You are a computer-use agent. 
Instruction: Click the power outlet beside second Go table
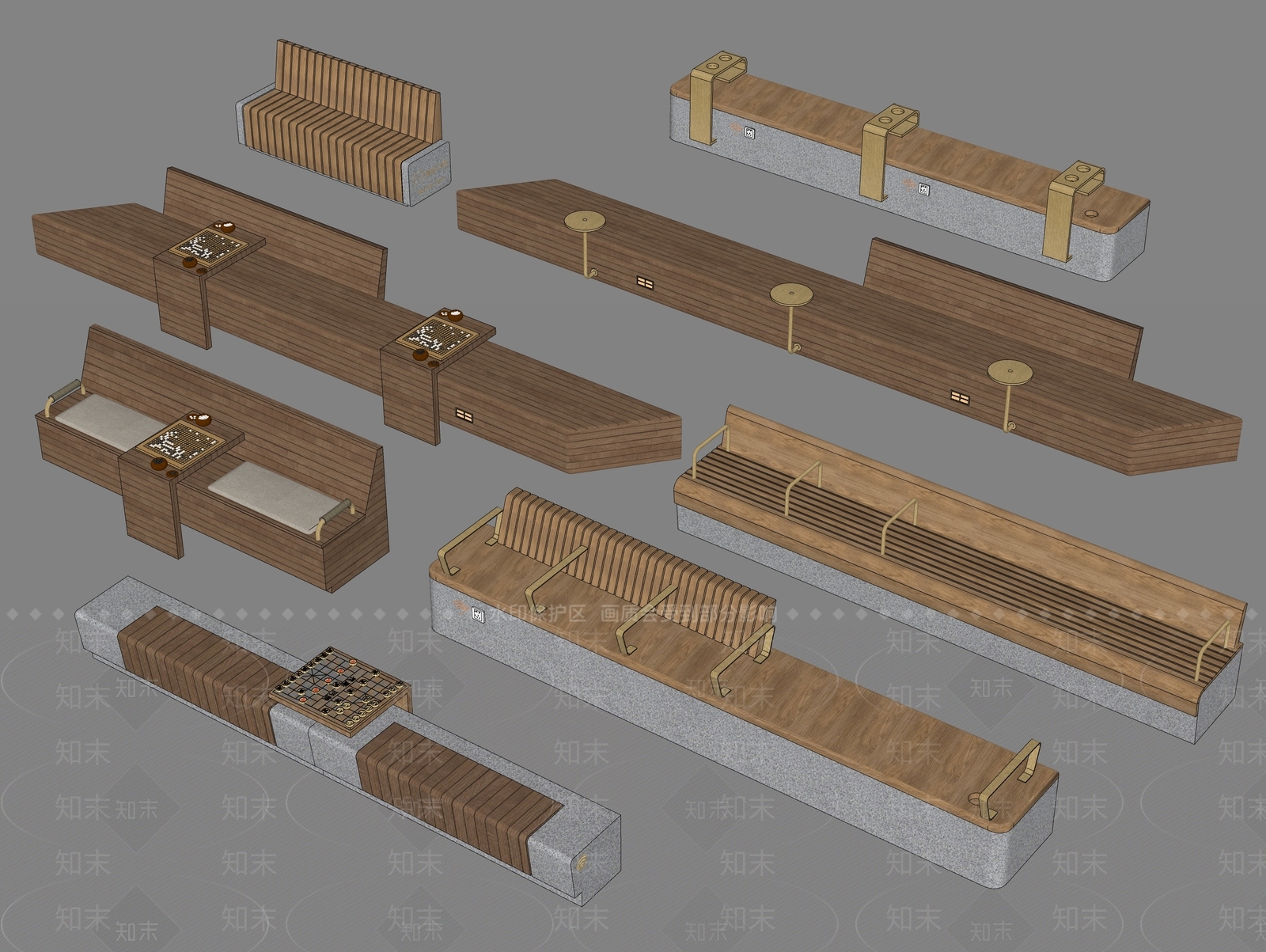464,413
